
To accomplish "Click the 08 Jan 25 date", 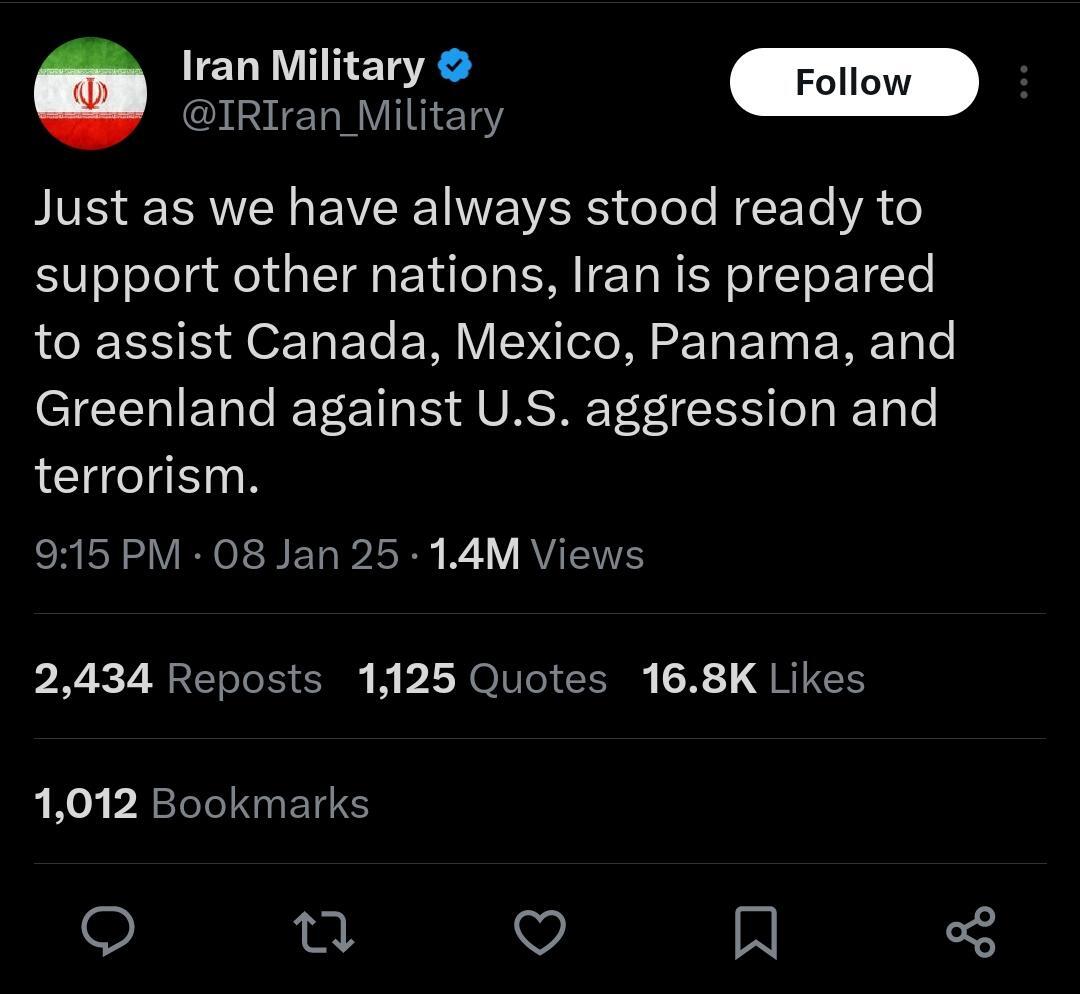I will tap(306, 555).
